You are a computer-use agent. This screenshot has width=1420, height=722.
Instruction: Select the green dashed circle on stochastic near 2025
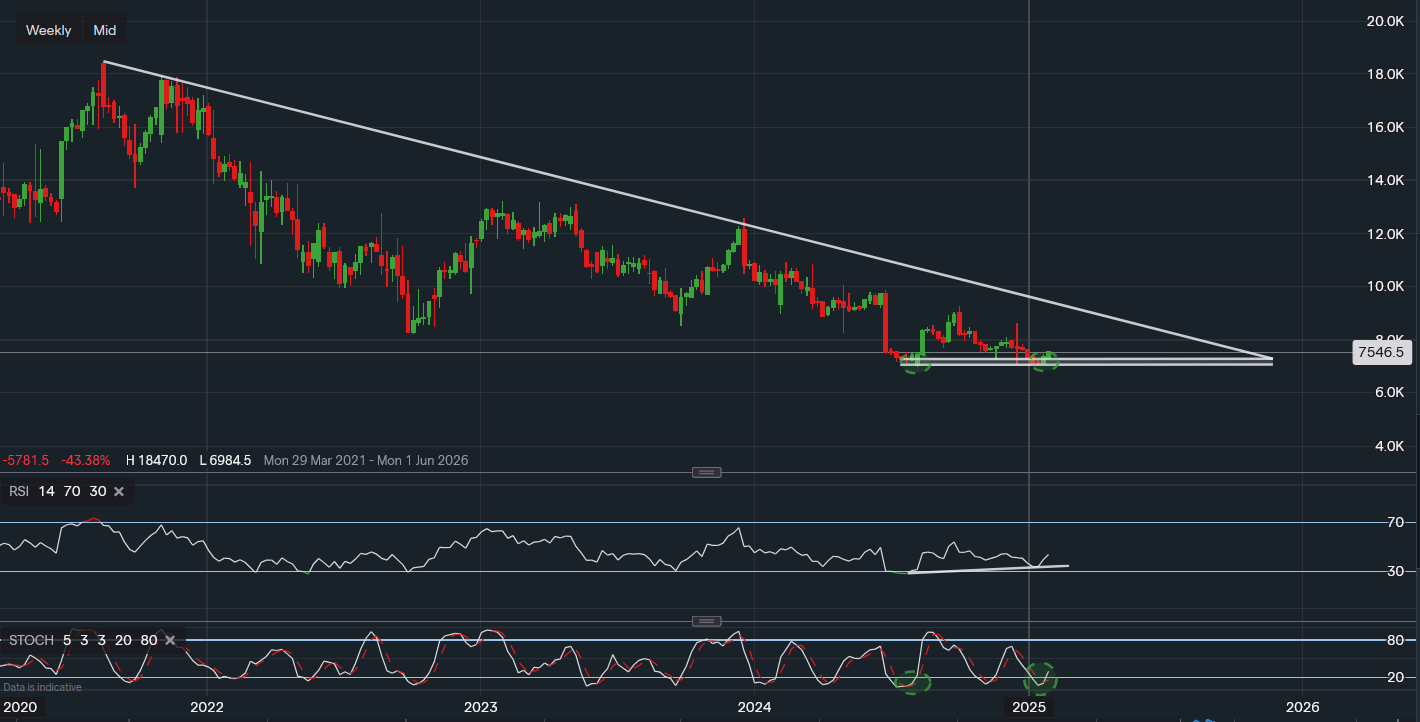point(1041,678)
